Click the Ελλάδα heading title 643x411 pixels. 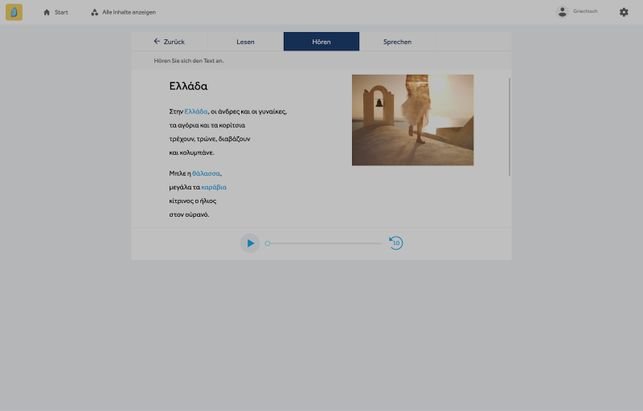coord(188,87)
